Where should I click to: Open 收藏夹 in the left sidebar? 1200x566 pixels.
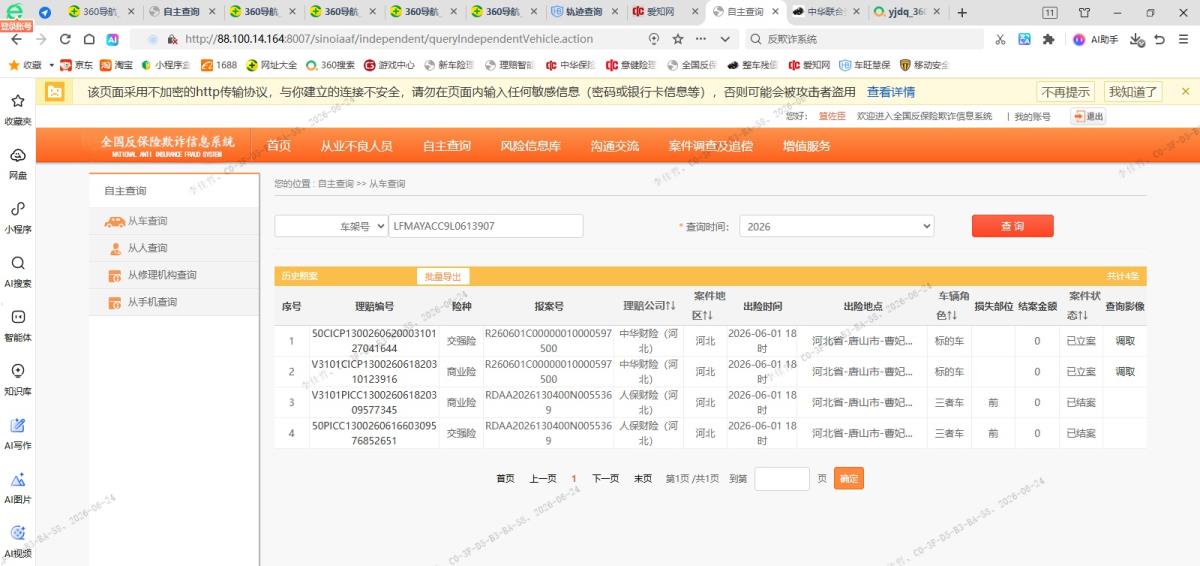18,110
